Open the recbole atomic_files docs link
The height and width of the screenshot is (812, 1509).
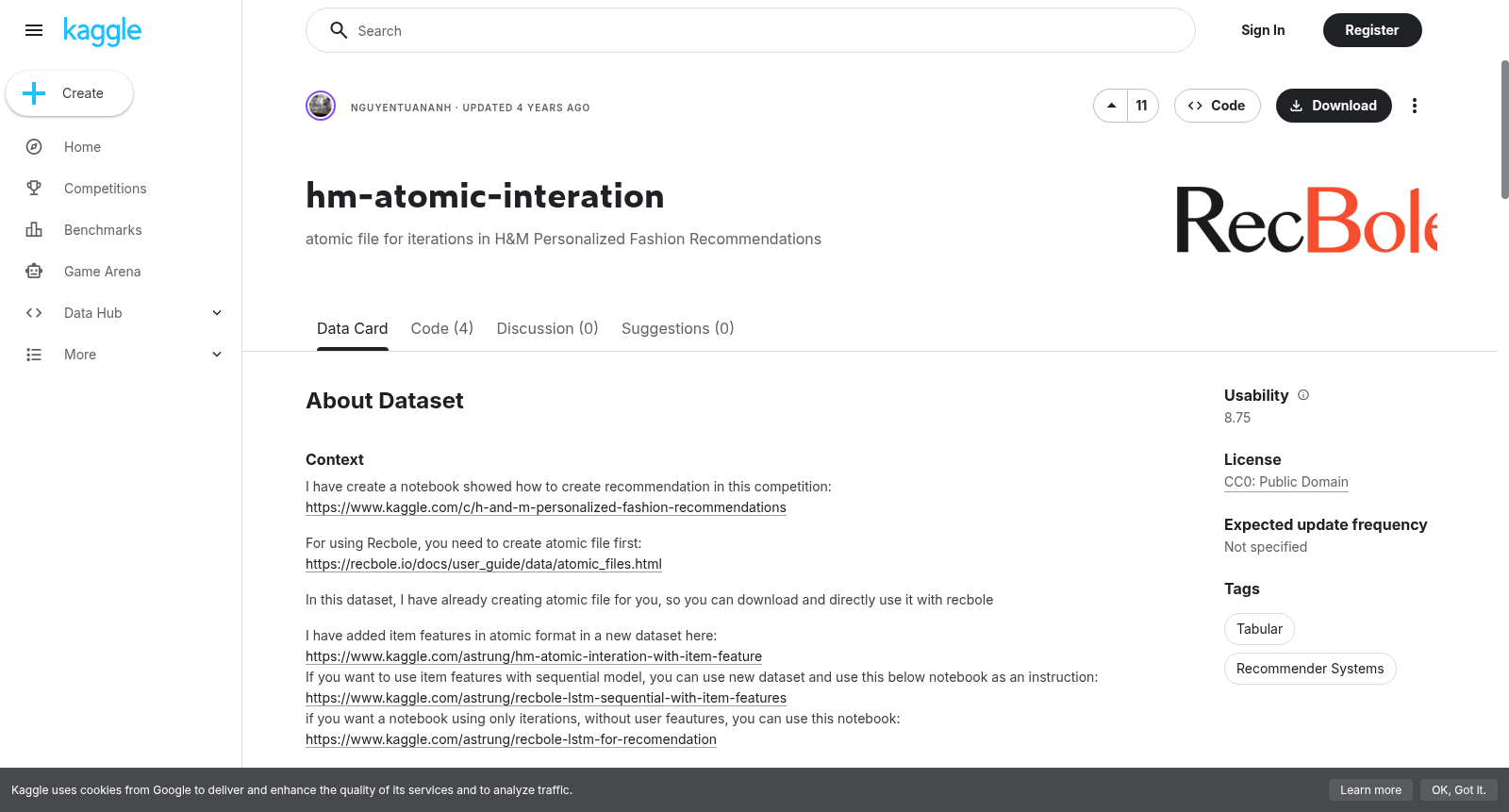pos(484,564)
